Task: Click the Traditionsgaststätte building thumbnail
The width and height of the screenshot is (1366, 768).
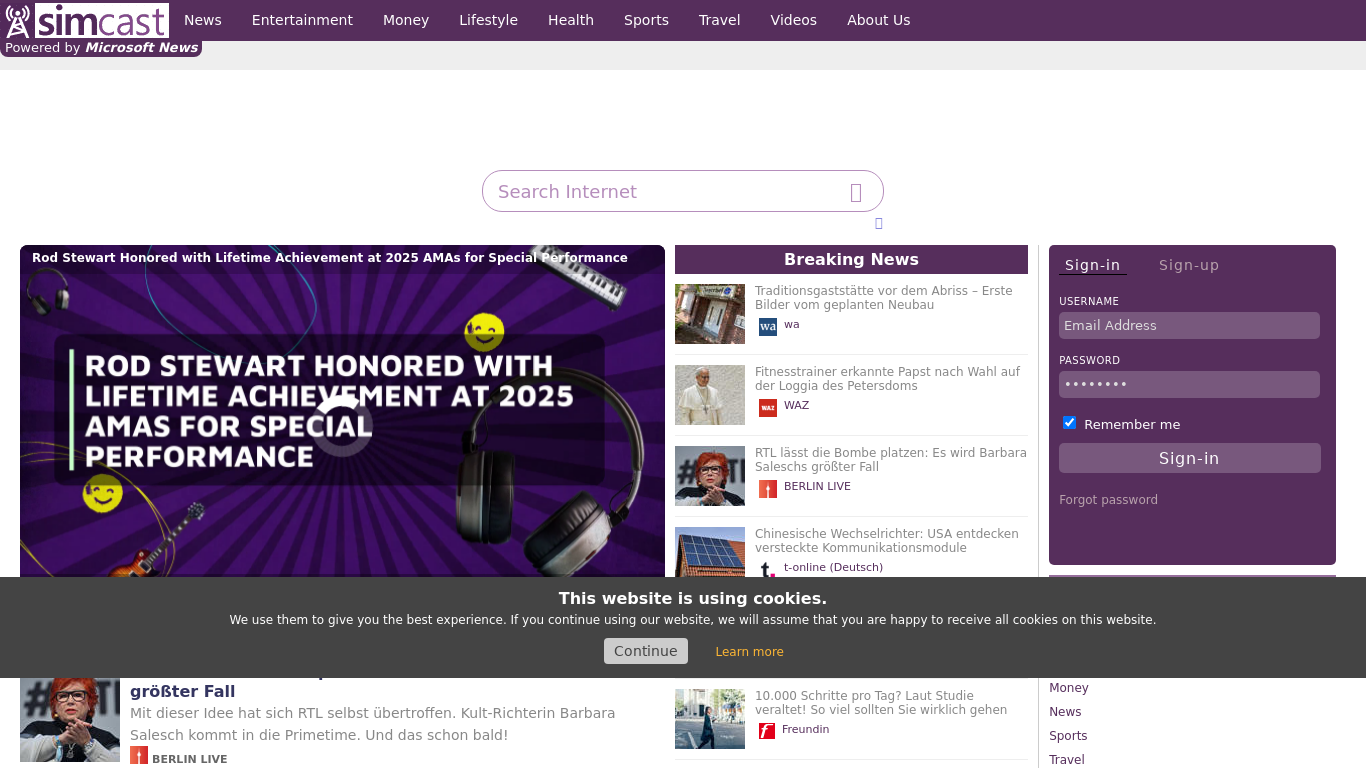Action: [710, 314]
